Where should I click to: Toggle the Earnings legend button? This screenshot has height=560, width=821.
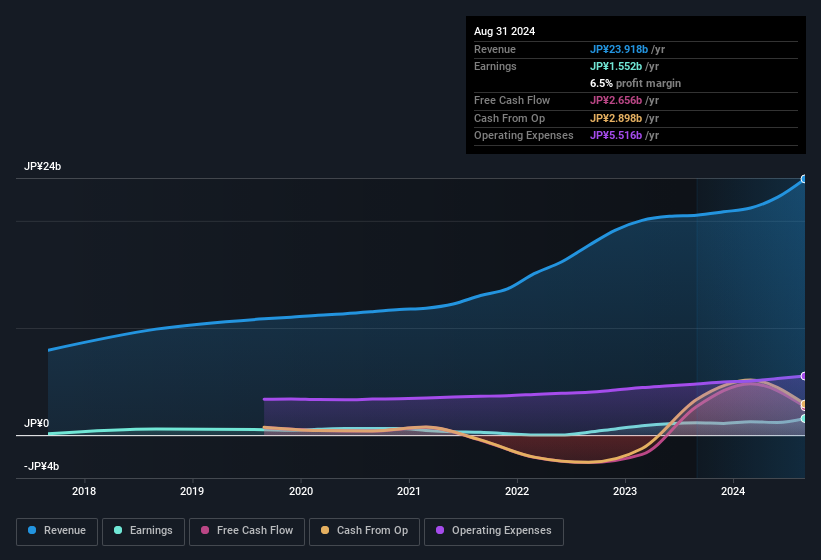(x=143, y=531)
